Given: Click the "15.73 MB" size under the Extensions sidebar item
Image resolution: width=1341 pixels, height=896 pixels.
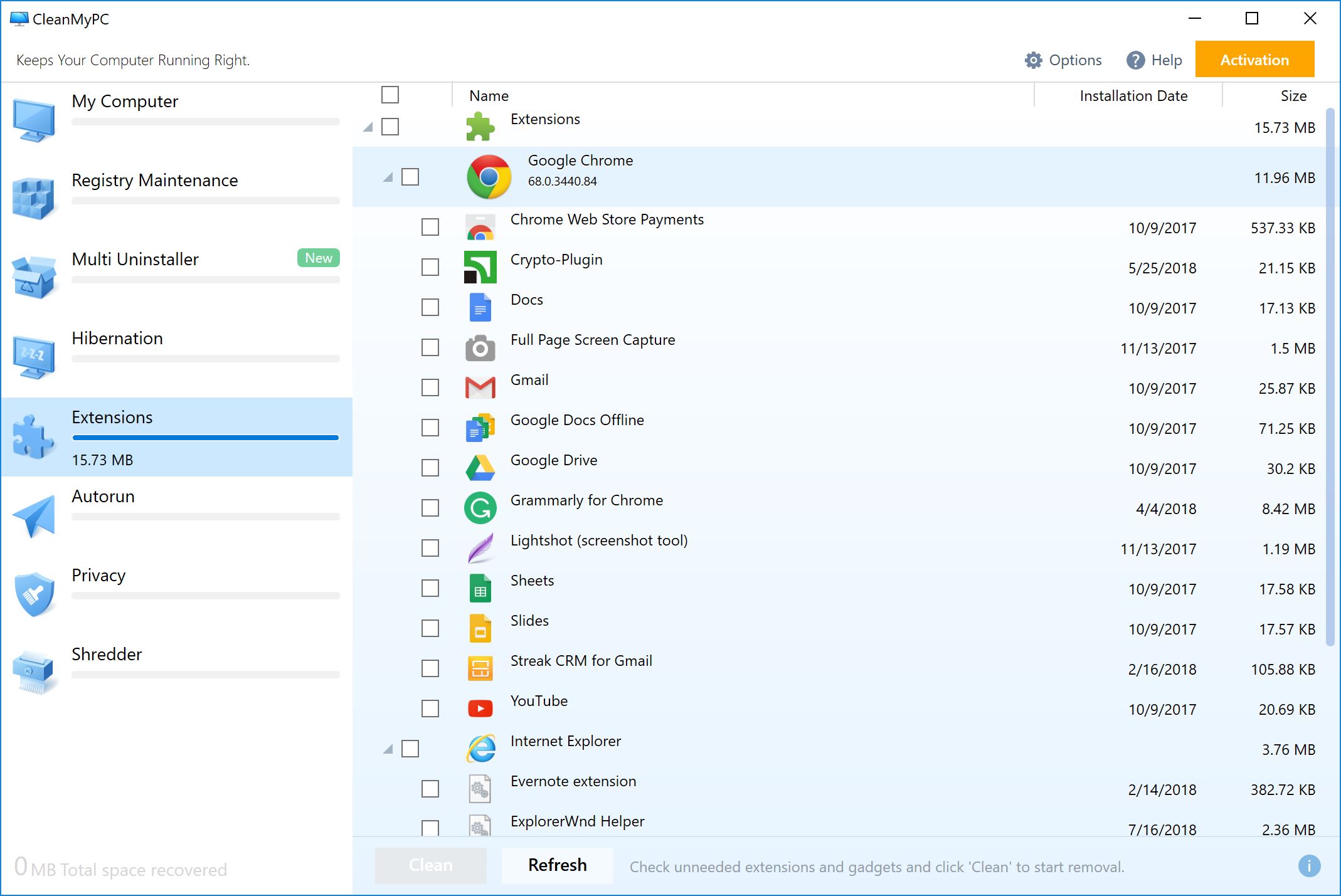Looking at the screenshot, I should click(102, 460).
